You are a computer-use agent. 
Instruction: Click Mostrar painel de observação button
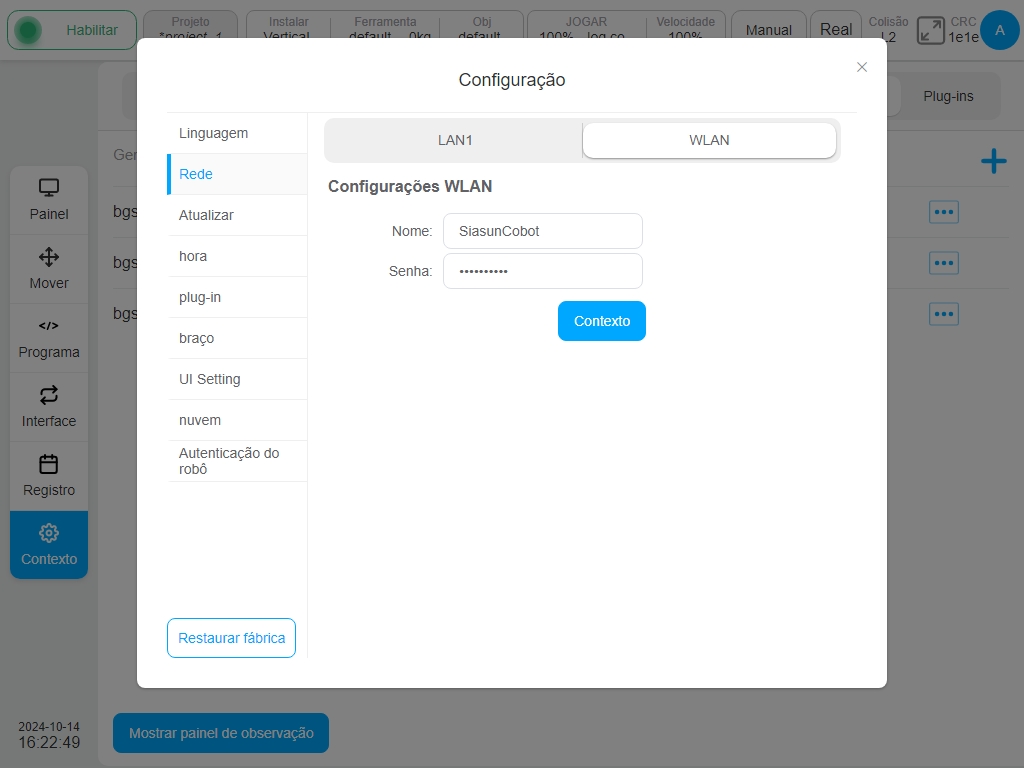pyautogui.click(x=221, y=733)
